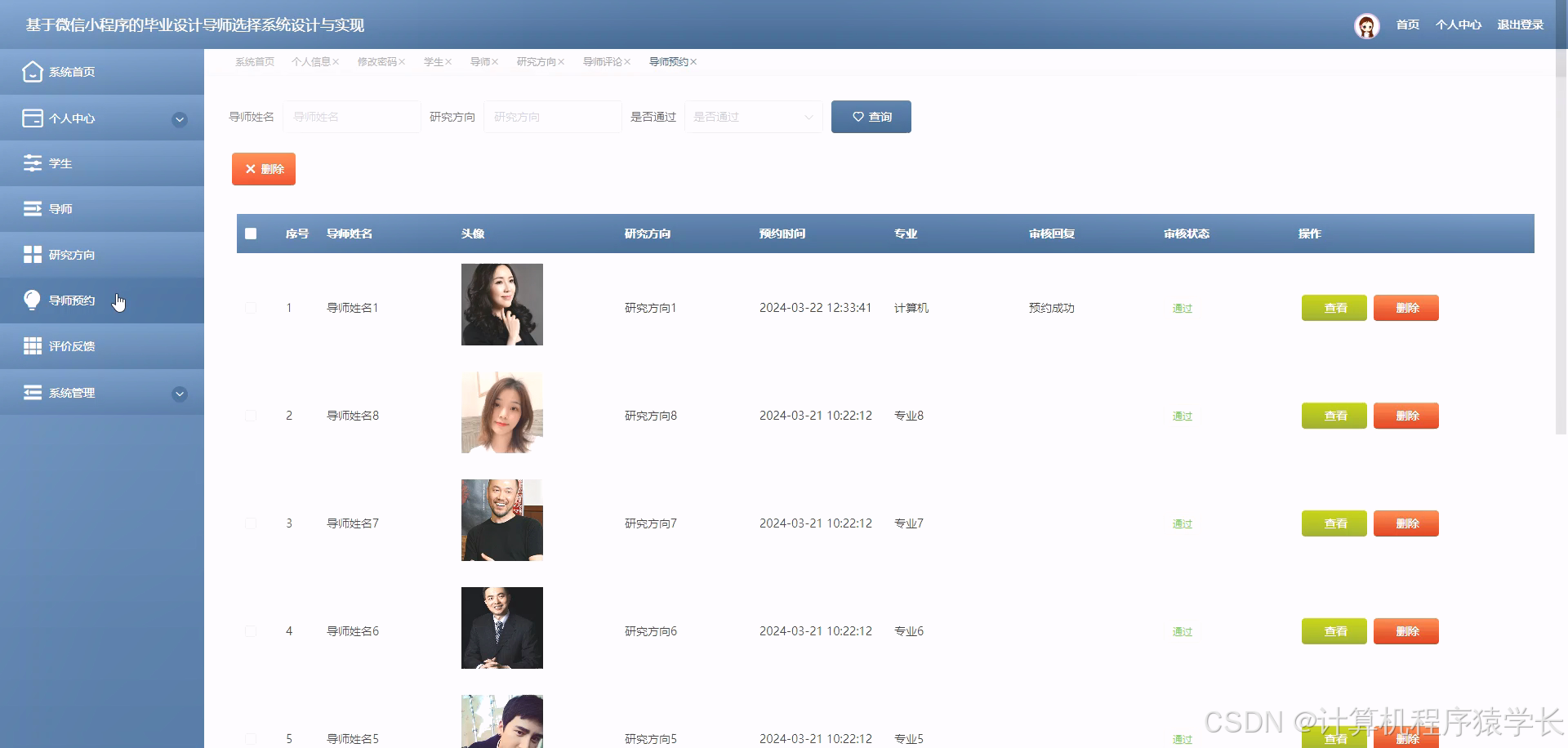The height and width of the screenshot is (748, 1568).
Task: Switch to the 研究方向 tab
Action: [537, 62]
